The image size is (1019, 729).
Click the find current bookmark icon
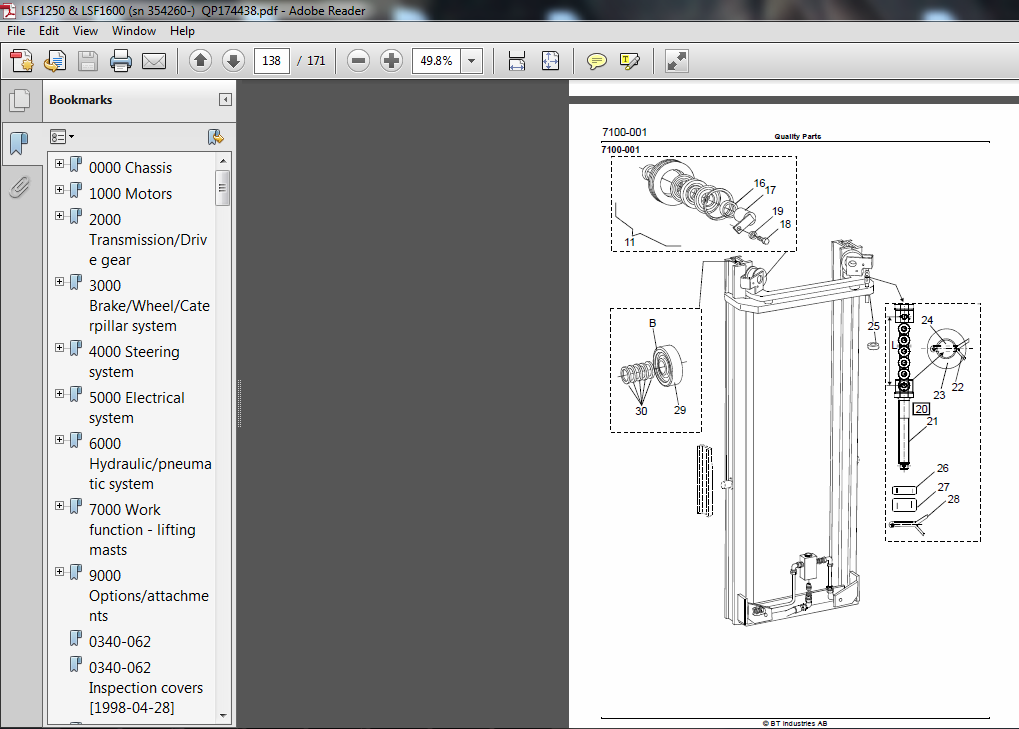pos(216,136)
